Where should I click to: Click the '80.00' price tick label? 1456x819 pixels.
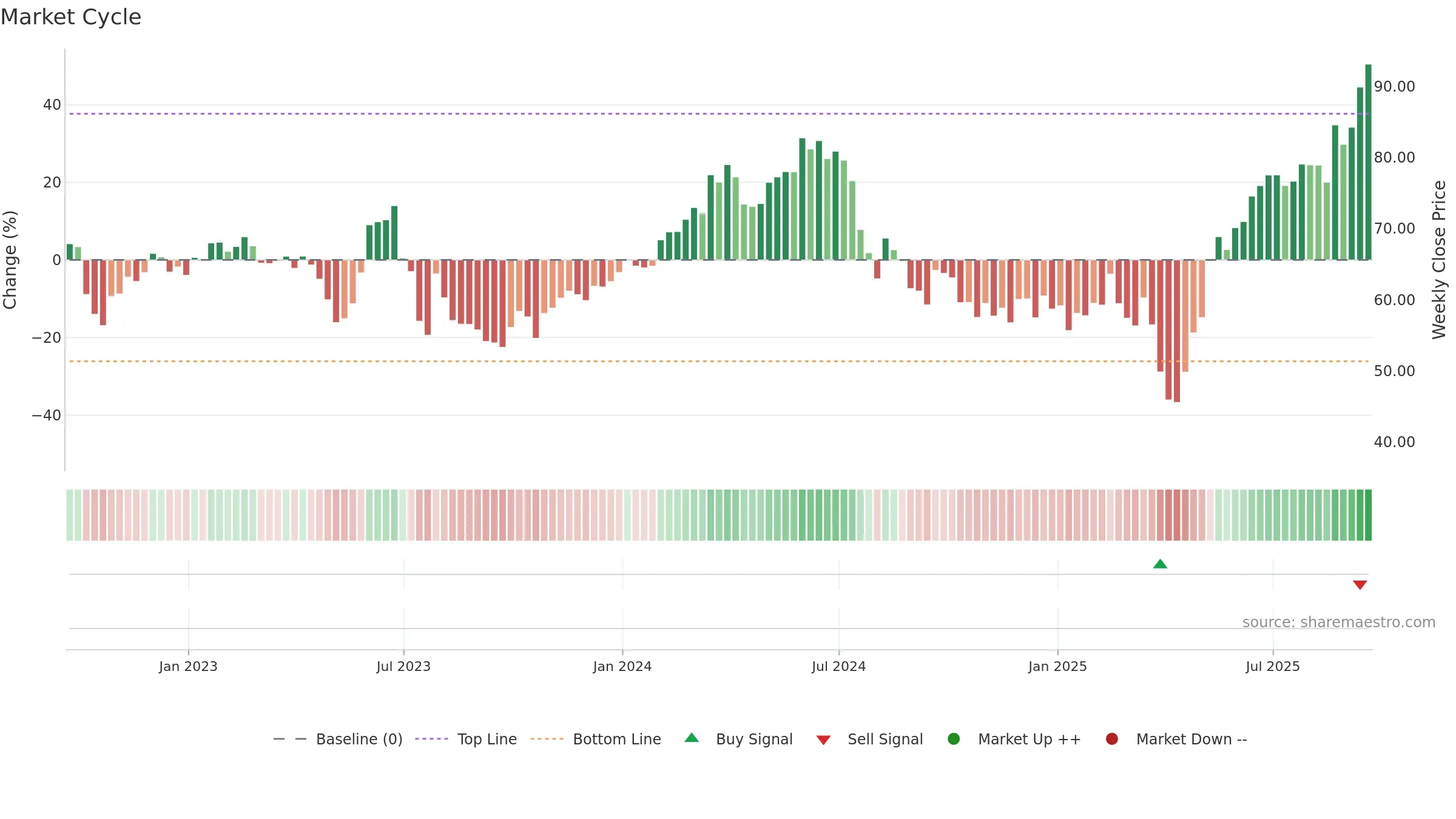pyautogui.click(x=1394, y=158)
